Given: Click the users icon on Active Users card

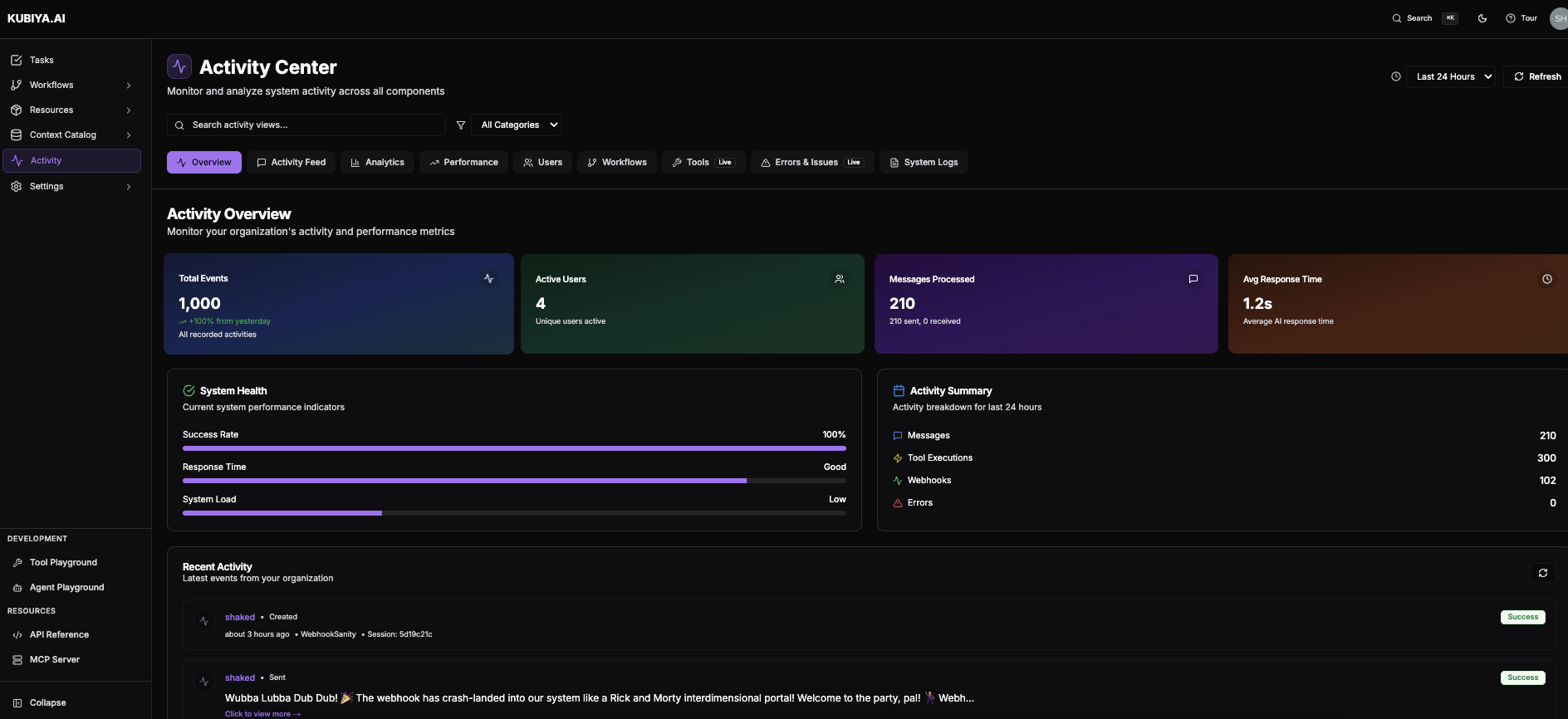Looking at the screenshot, I should [840, 279].
